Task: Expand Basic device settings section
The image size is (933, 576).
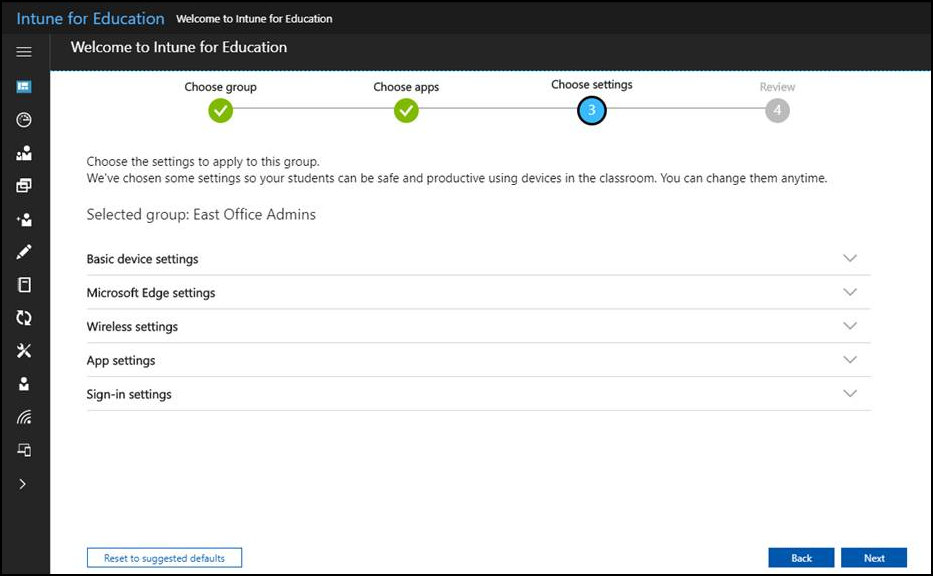Action: pyautogui.click(x=478, y=259)
